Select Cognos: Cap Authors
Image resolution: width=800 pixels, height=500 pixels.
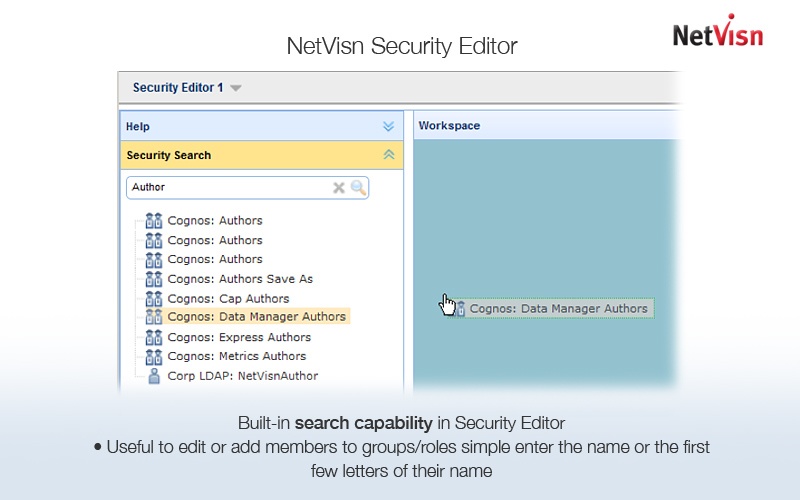229,298
